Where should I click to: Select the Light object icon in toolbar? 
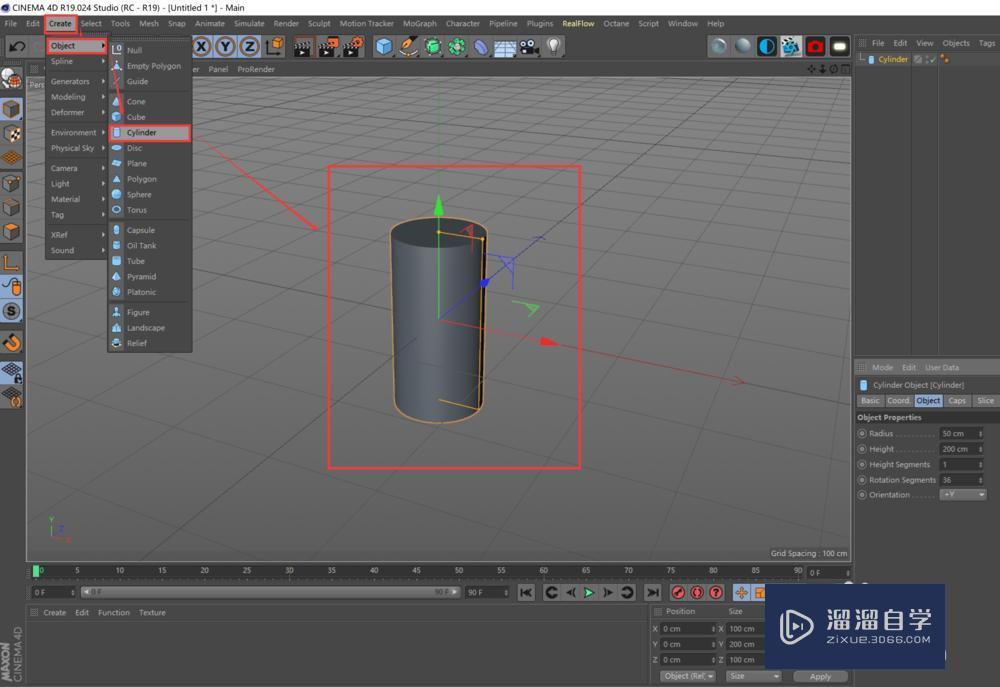[553, 46]
